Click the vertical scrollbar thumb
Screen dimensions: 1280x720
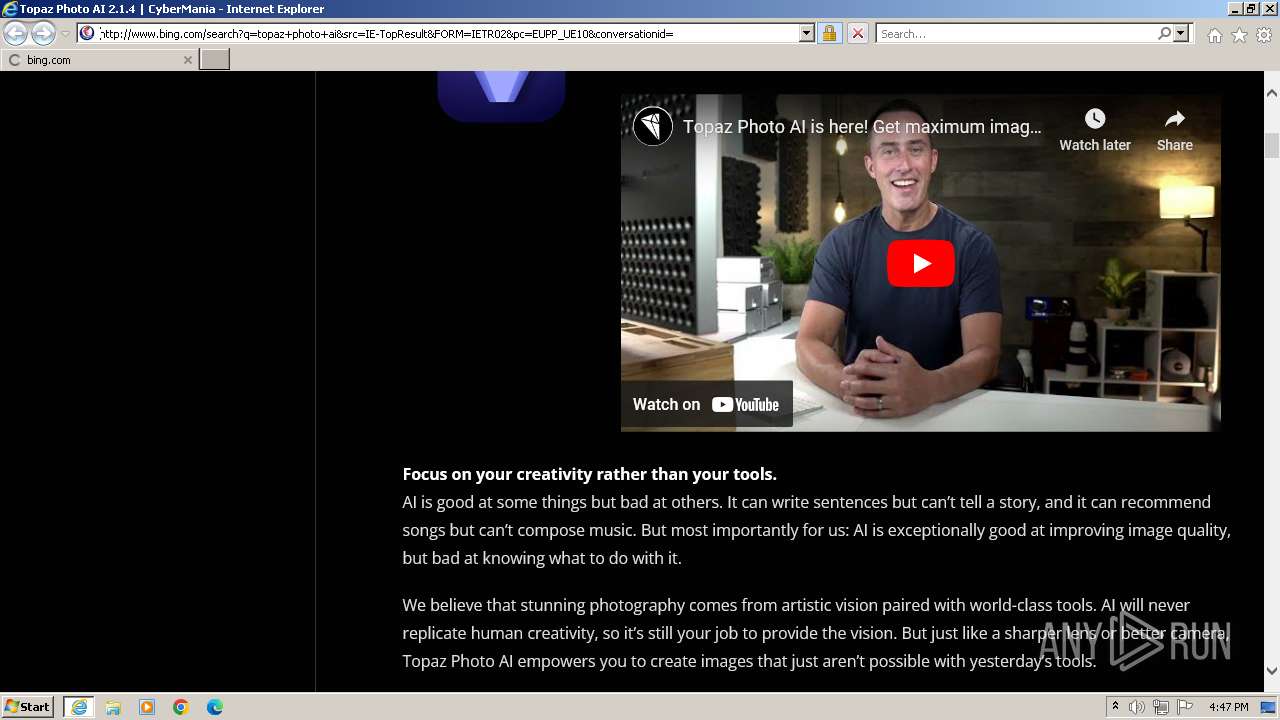pyautogui.click(x=1272, y=145)
